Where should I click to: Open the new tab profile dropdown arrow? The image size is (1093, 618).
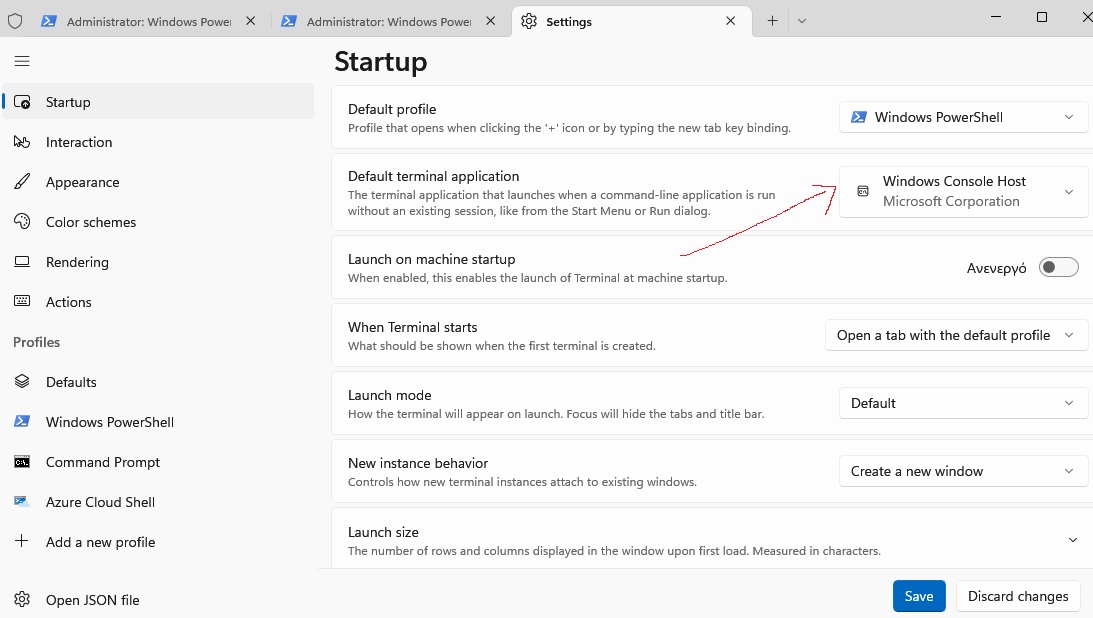(802, 21)
